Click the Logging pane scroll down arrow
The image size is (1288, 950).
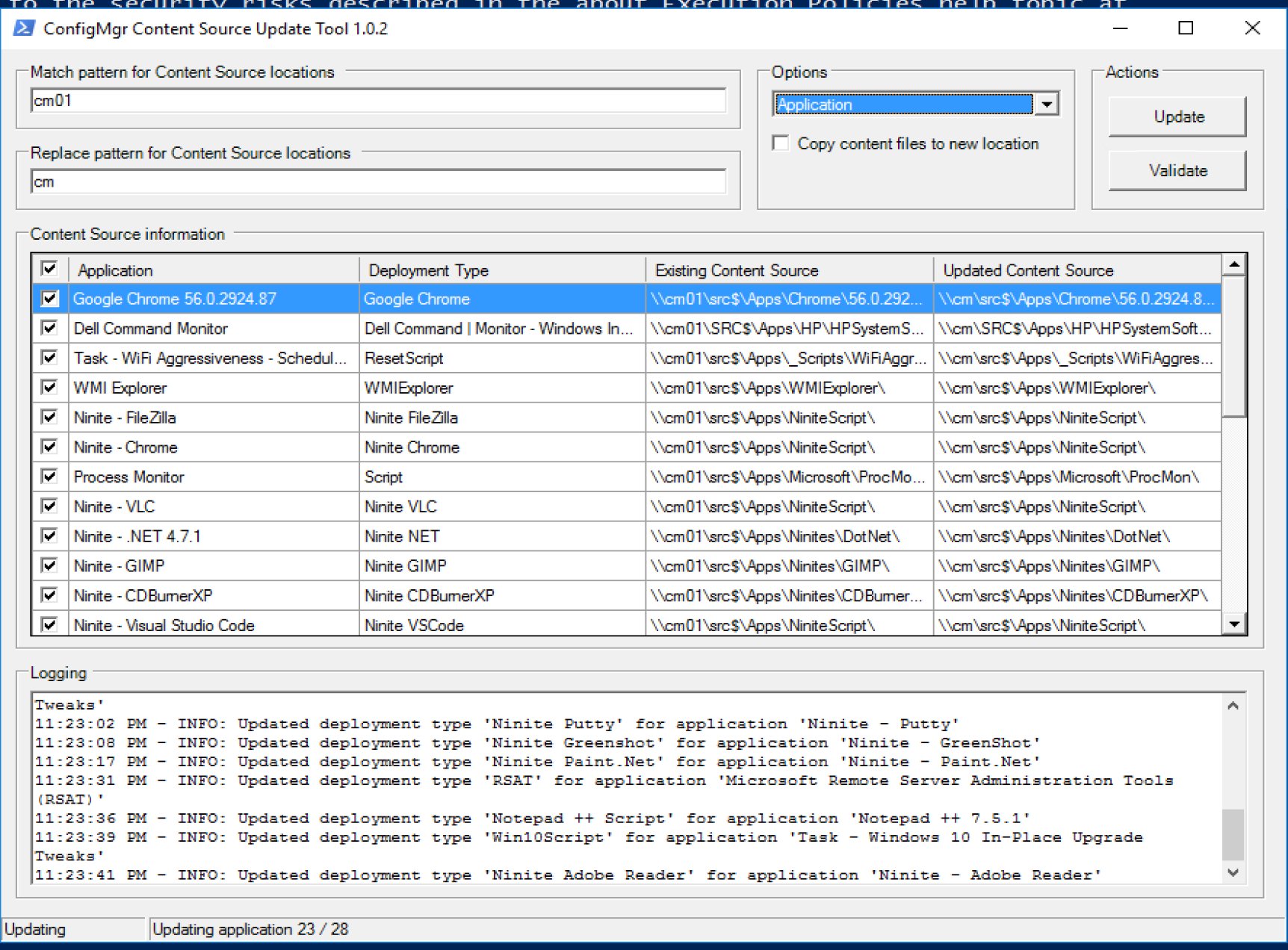(1233, 872)
